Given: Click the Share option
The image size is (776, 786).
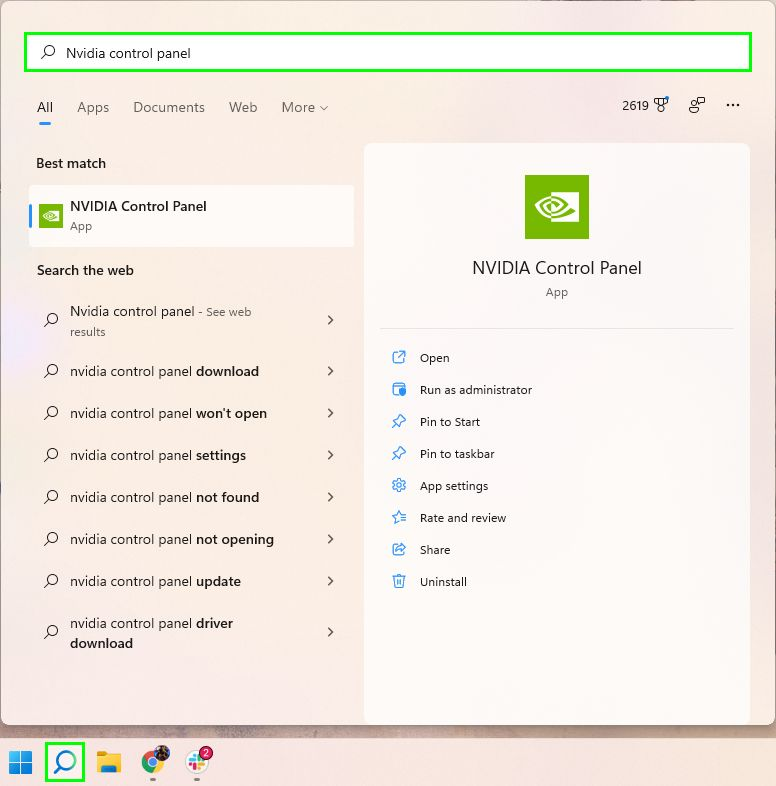Looking at the screenshot, I should tap(435, 550).
